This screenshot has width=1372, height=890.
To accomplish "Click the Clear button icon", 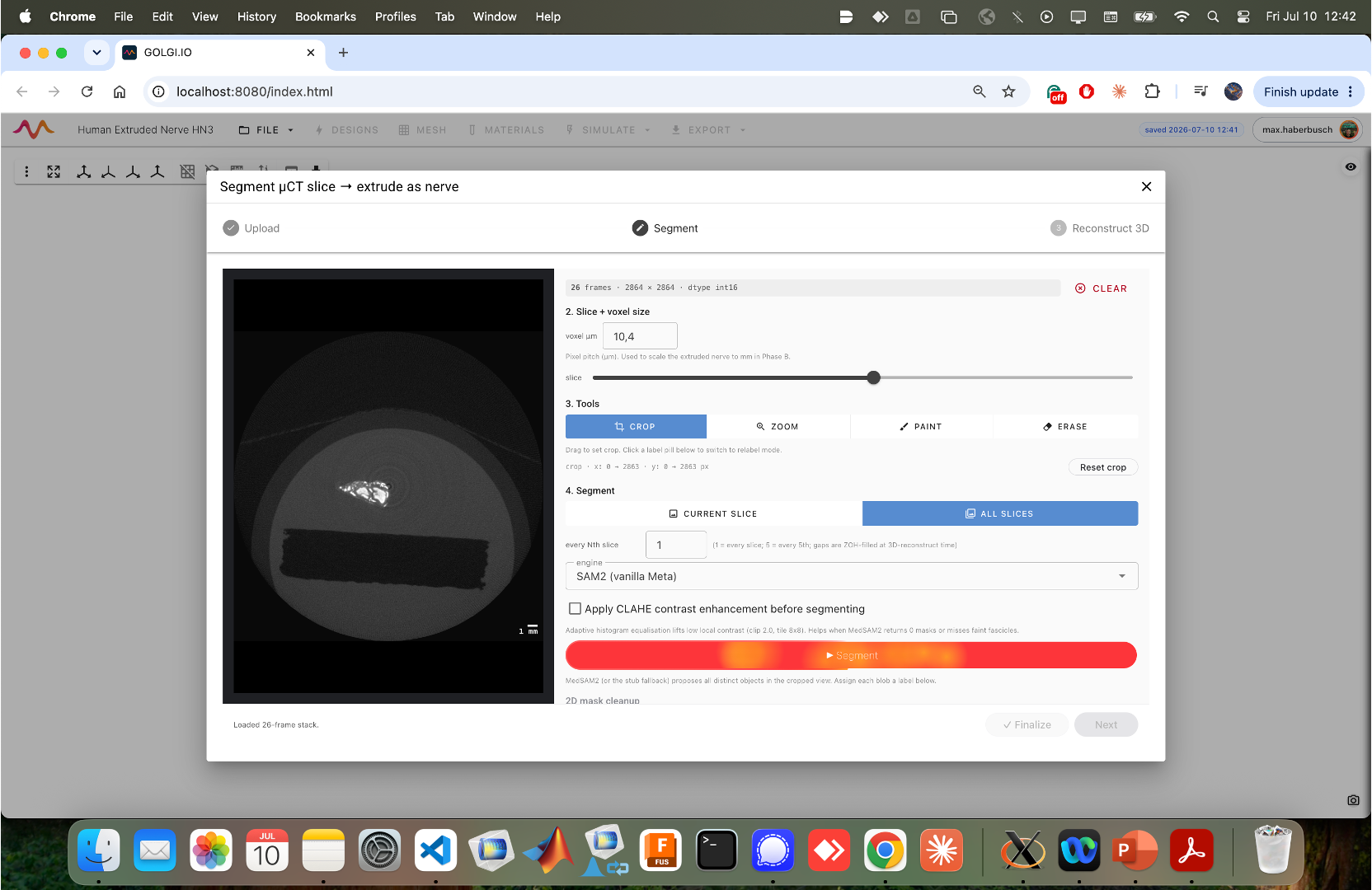I will point(1080,288).
